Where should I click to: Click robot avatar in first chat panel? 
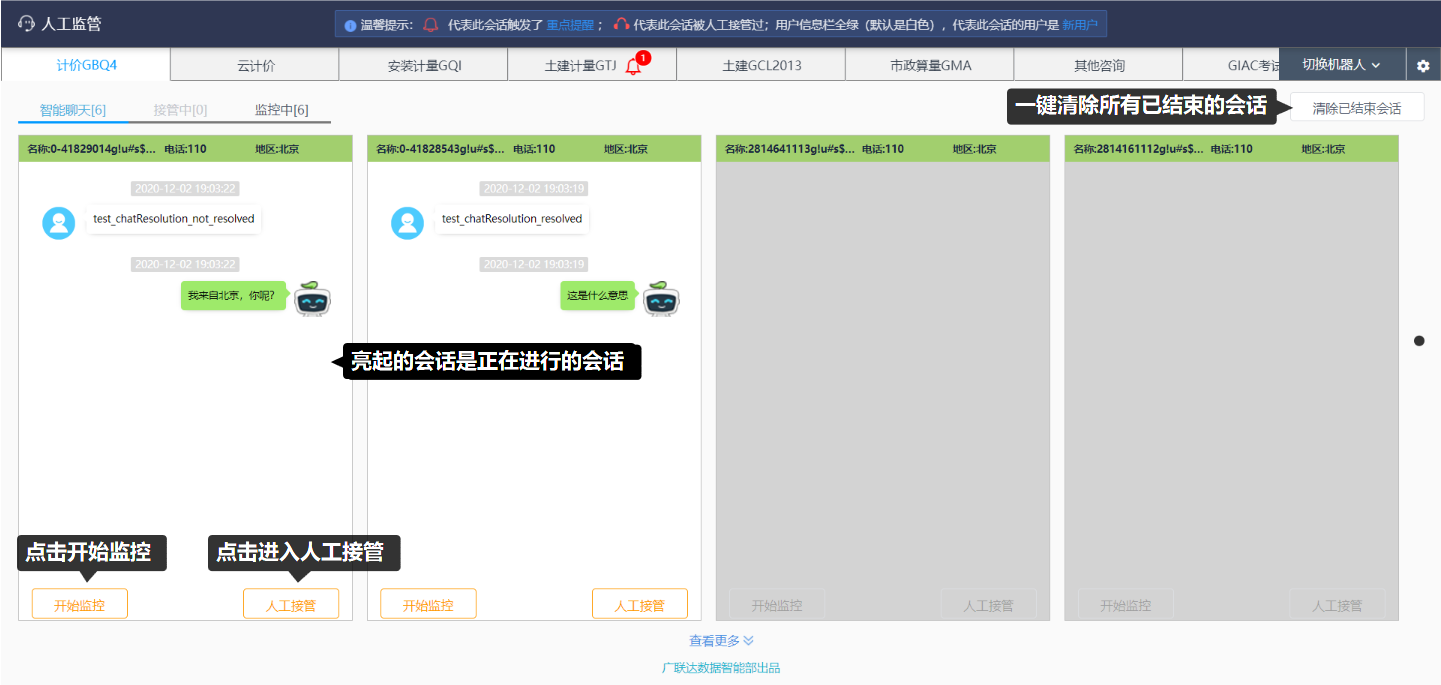pos(312,298)
